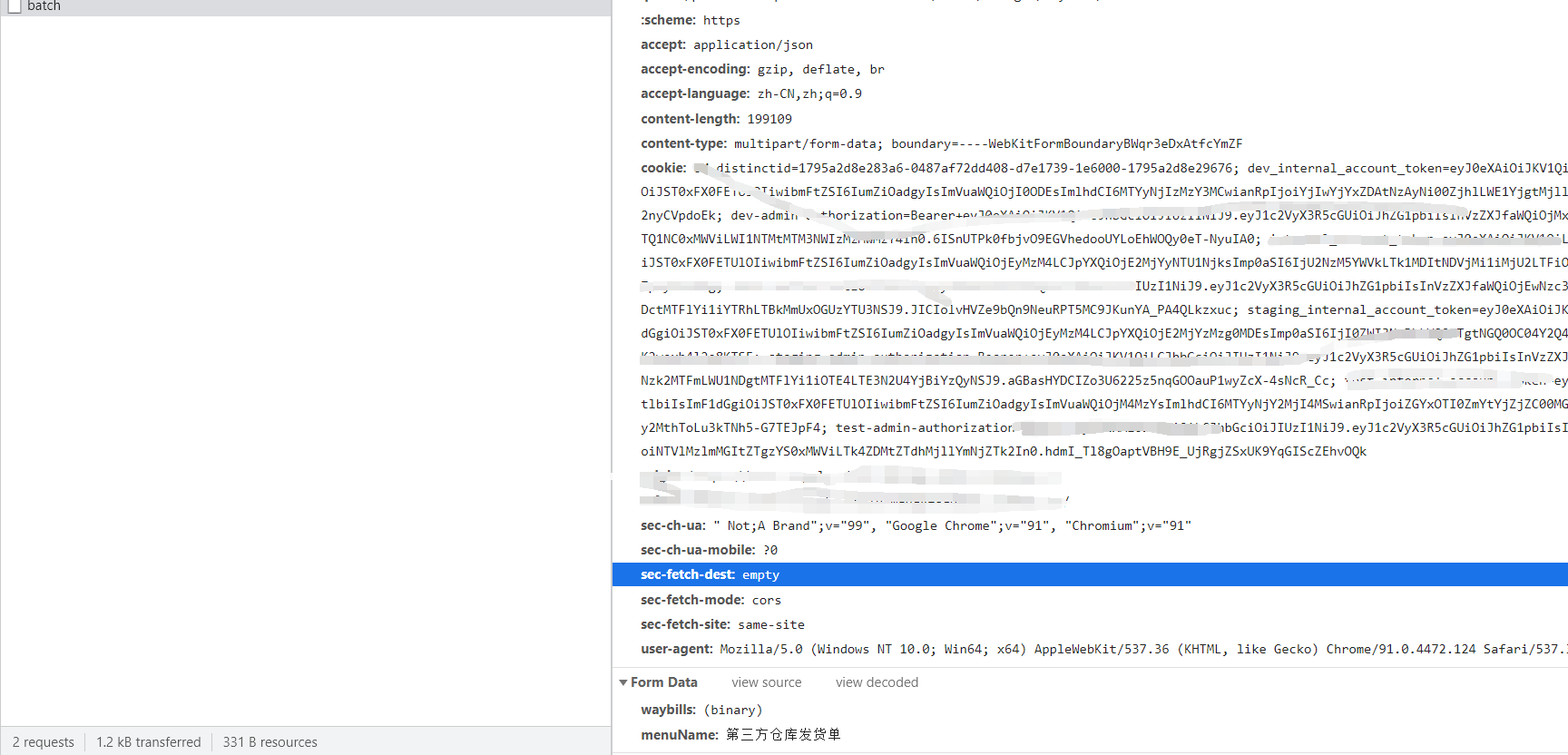
Task: Click the file icon beside batch
Action: pos(14,5)
